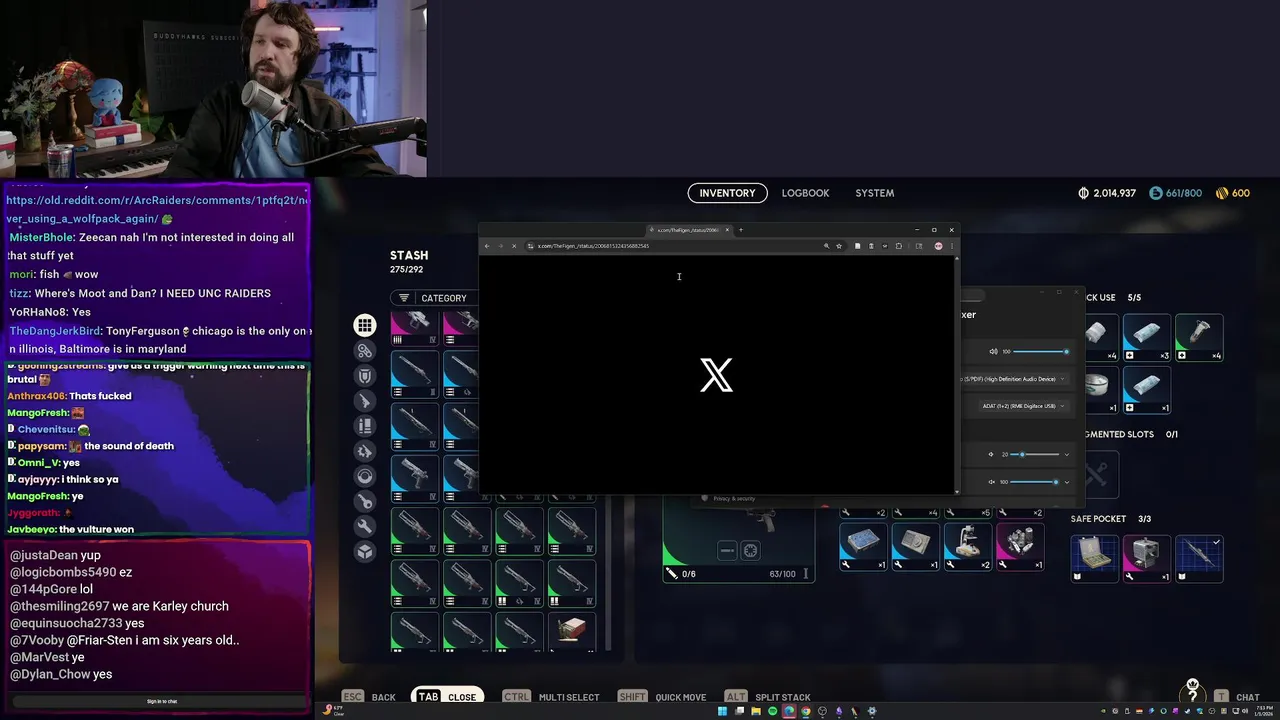1280x720 pixels.
Task: Select the case item in Safe Pocket
Action: 1095,557
